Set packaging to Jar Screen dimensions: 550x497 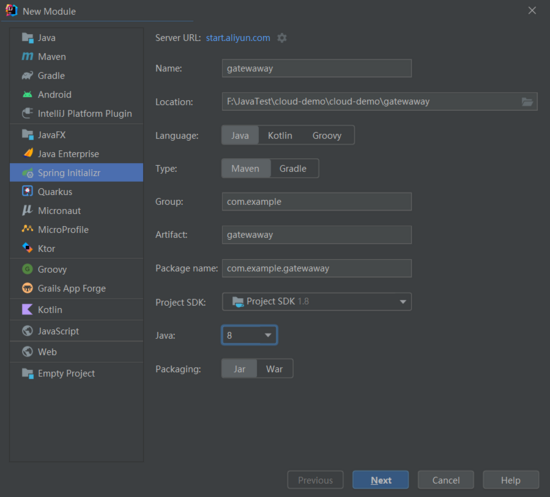pyautogui.click(x=239, y=369)
